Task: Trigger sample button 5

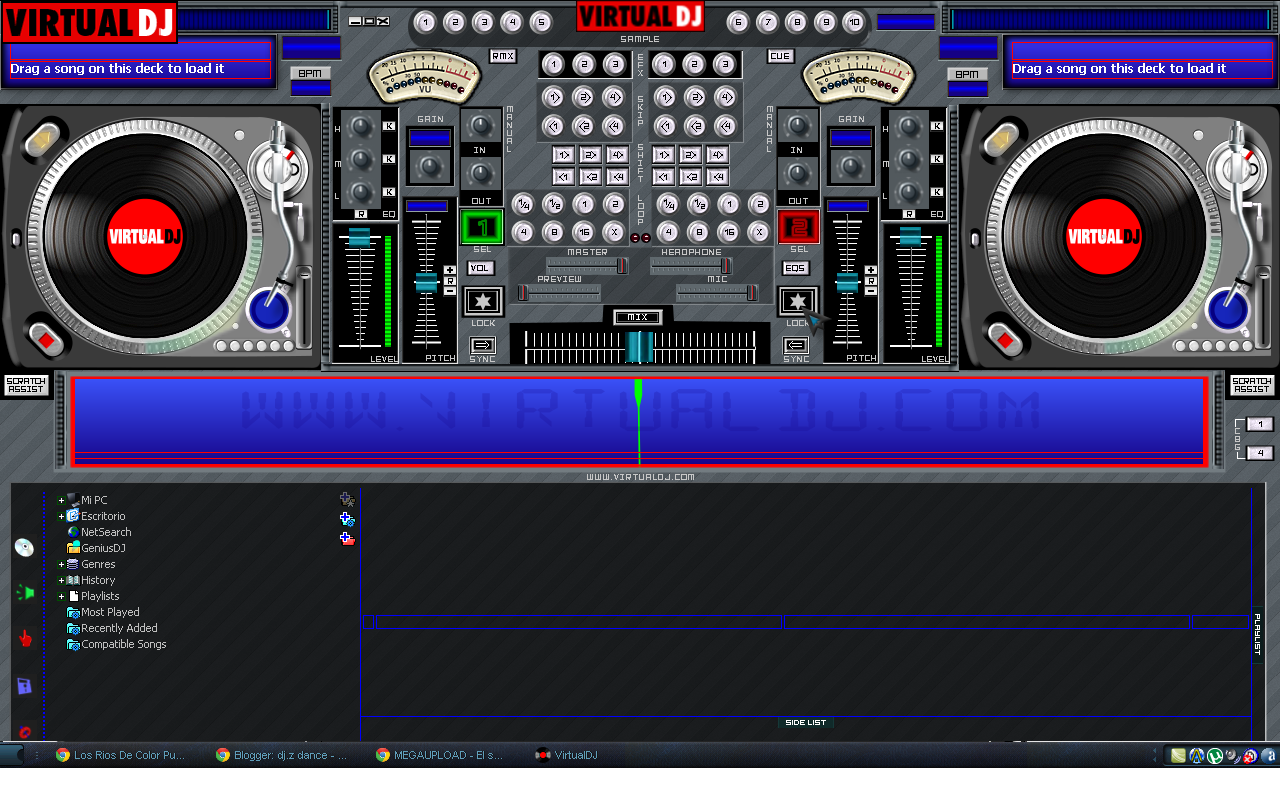Action: click(541, 22)
